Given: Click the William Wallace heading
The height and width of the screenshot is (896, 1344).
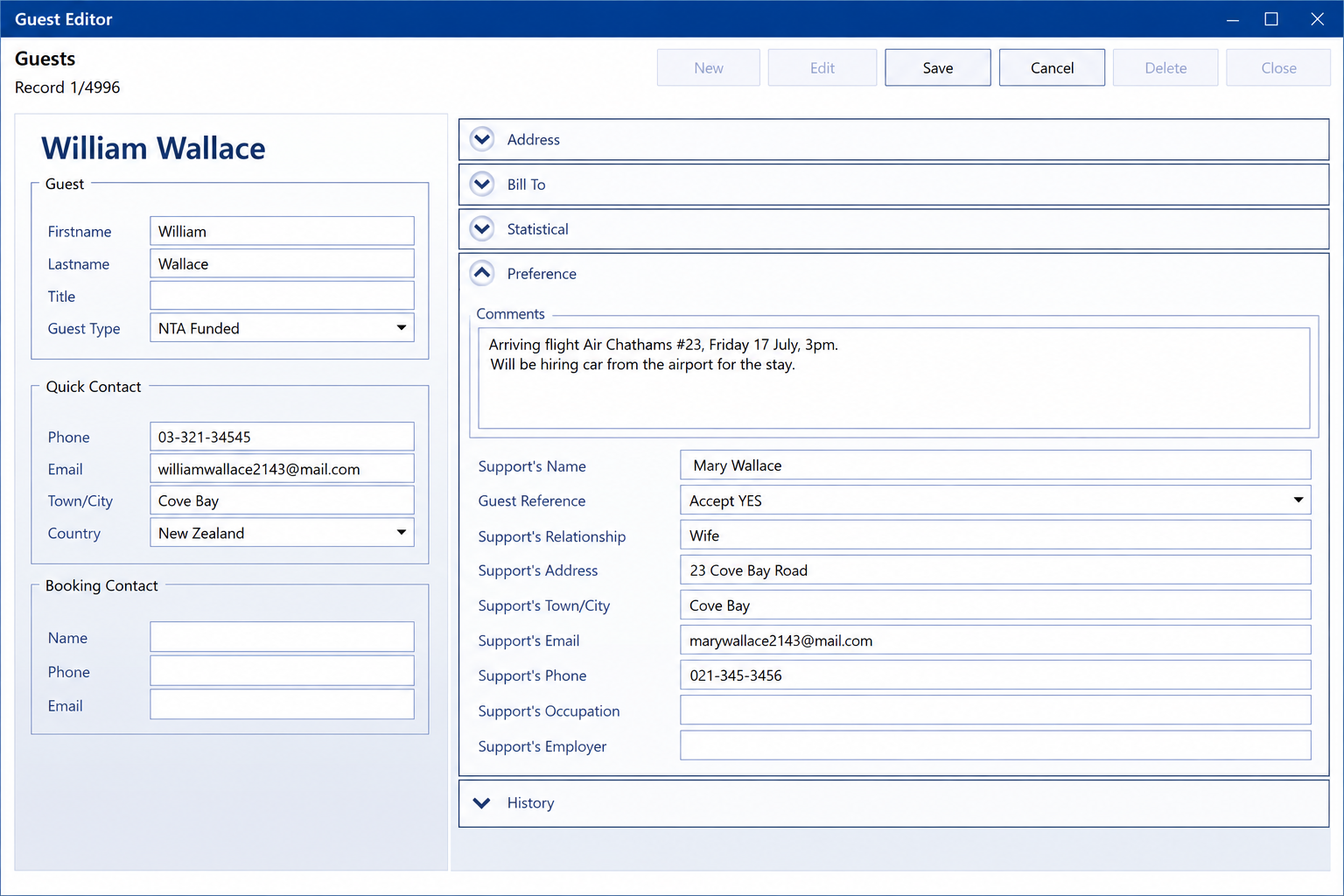Looking at the screenshot, I should click(x=153, y=148).
